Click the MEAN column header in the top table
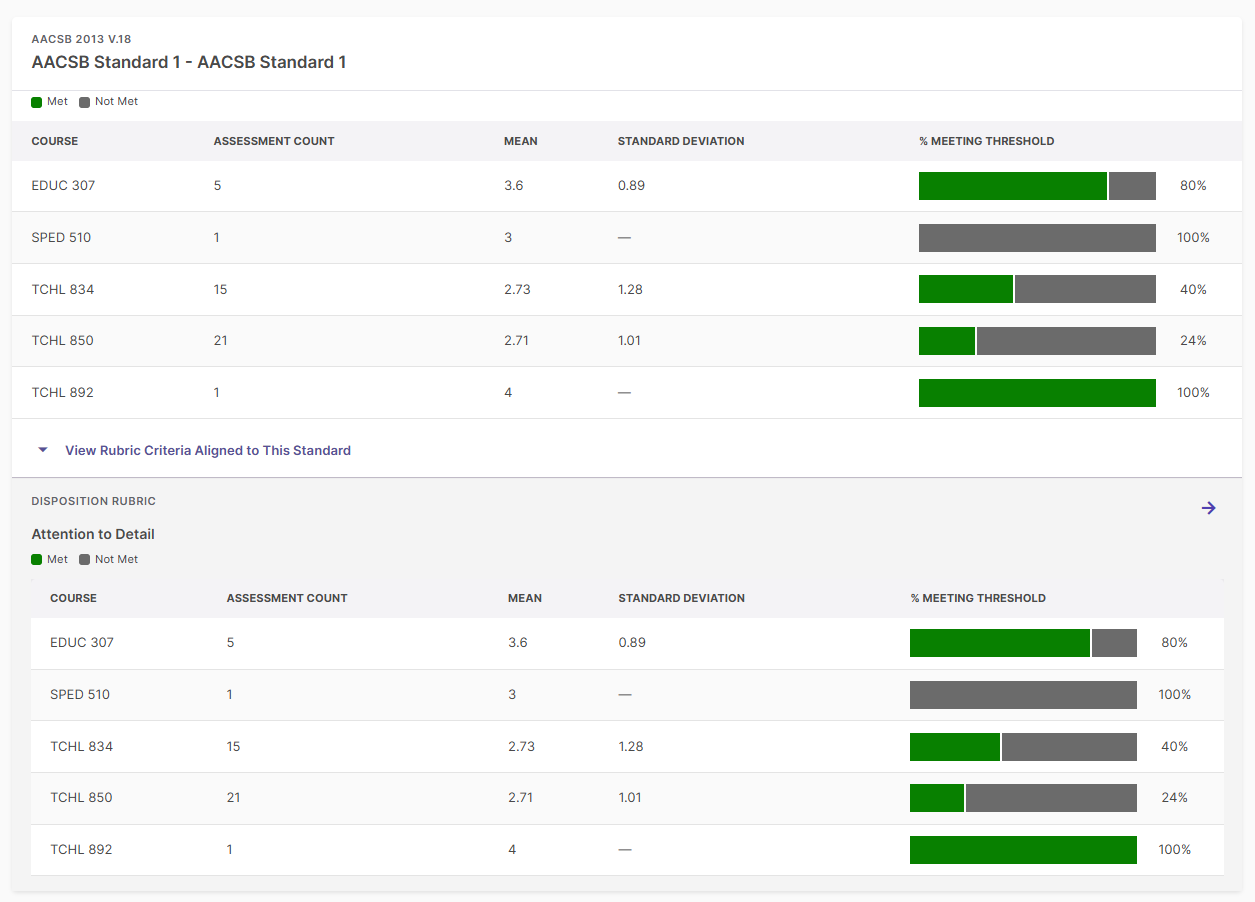Screen dimensions: 1255x902 tap(521, 141)
